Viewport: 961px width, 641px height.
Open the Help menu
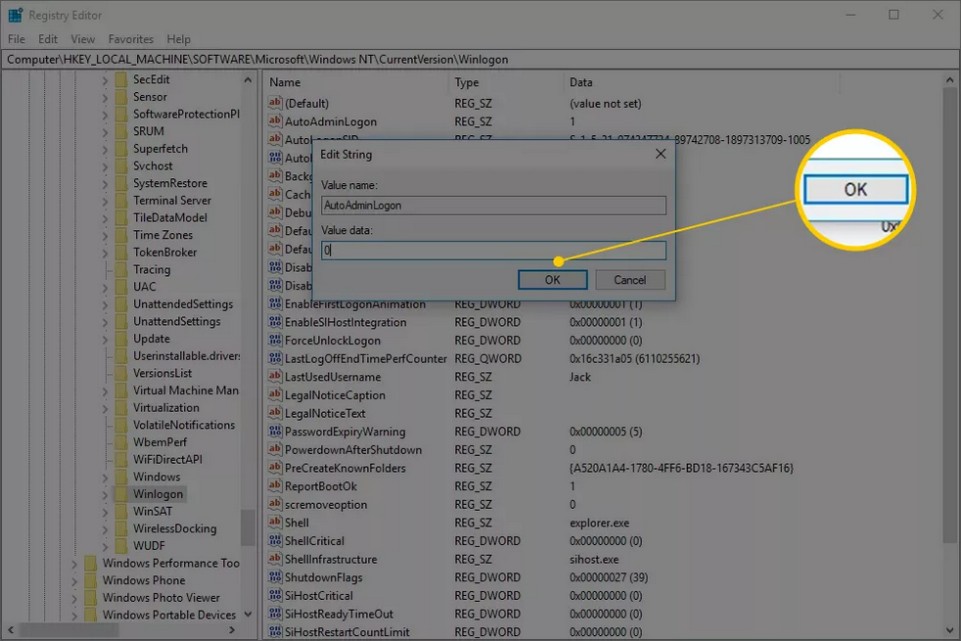tap(178, 39)
